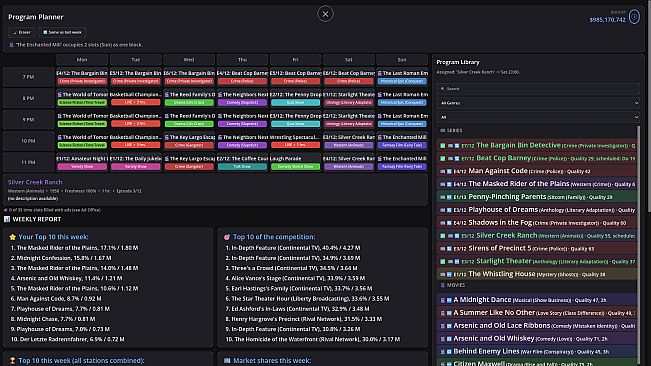This screenshot has height=366, width=651.
Task: Toggle green check on The Bargain Bin Detective
Action: click(443, 146)
